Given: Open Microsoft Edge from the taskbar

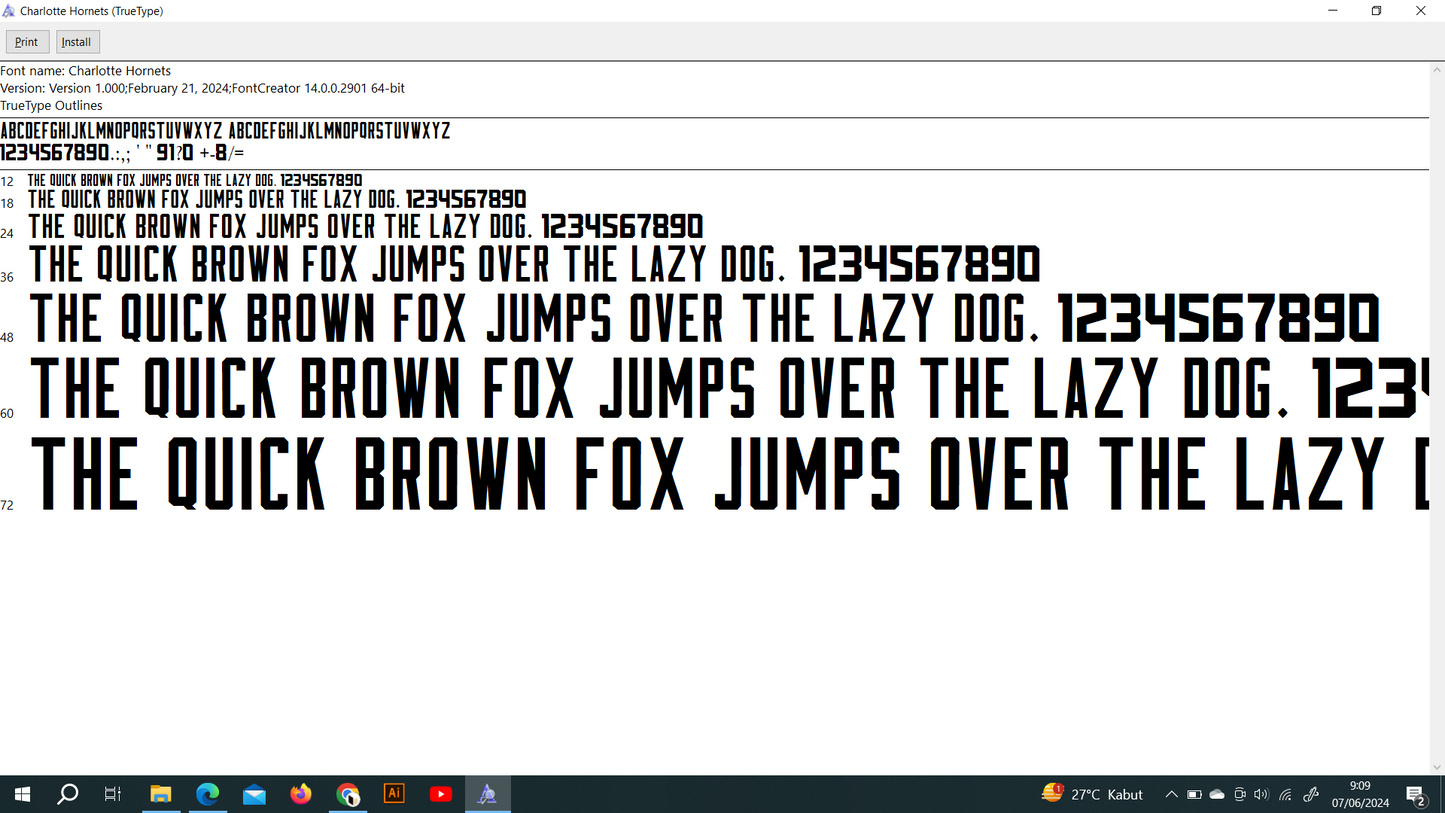Looking at the screenshot, I should tap(208, 794).
